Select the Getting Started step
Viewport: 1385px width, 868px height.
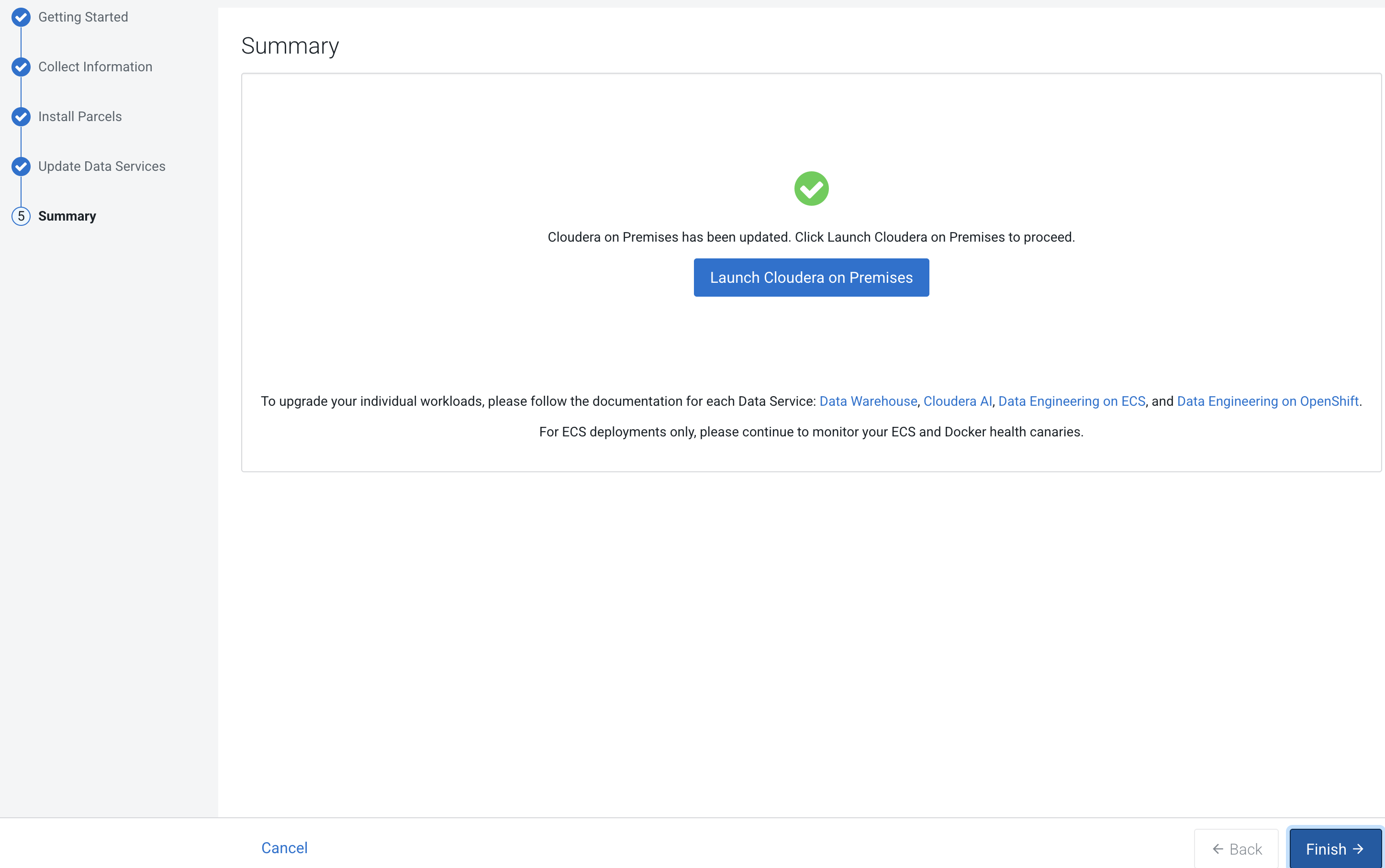pyautogui.click(x=83, y=17)
